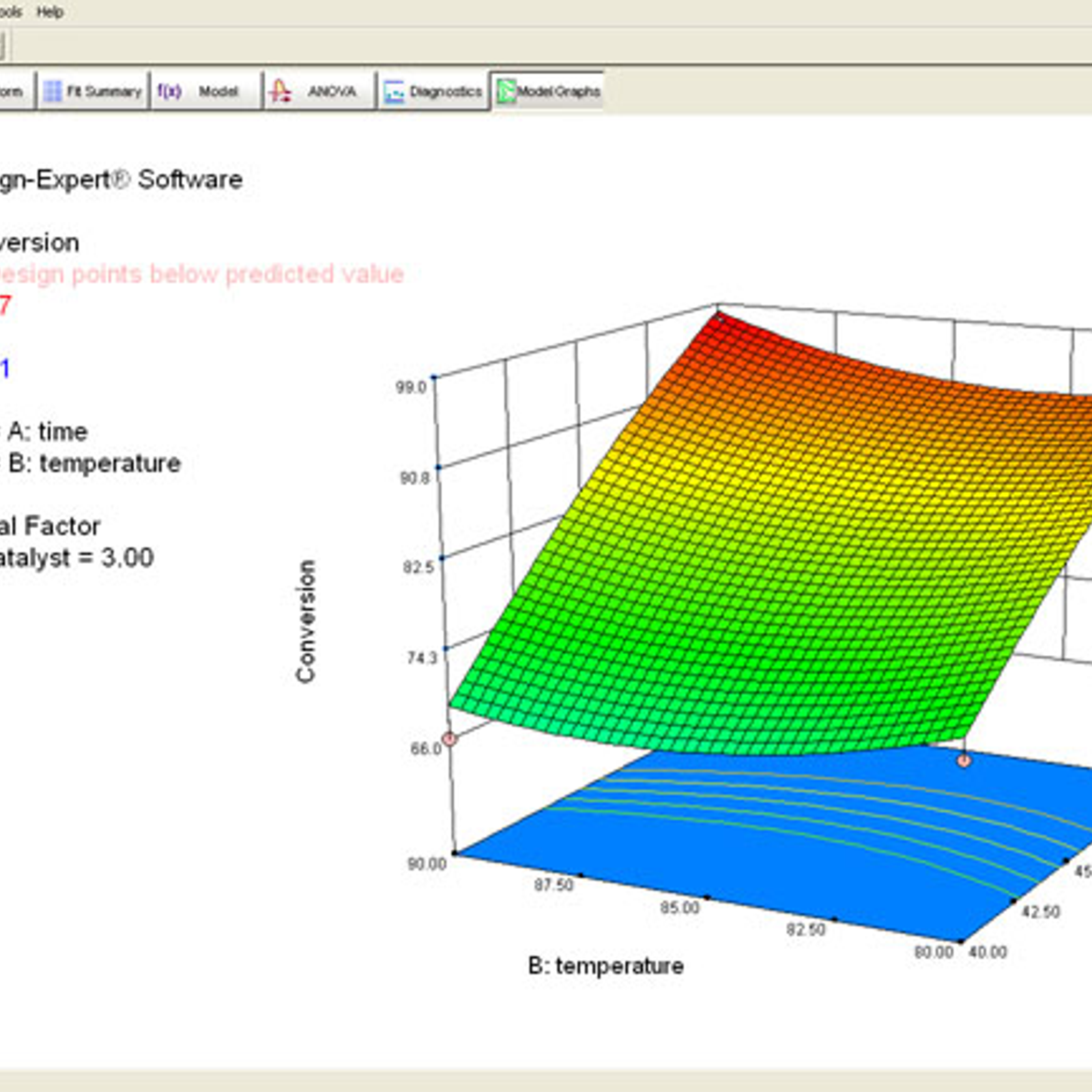Image resolution: width=1092 pixels, height=1092 pixels.
Task: Open the Help menu
Action: click(50, 12)
